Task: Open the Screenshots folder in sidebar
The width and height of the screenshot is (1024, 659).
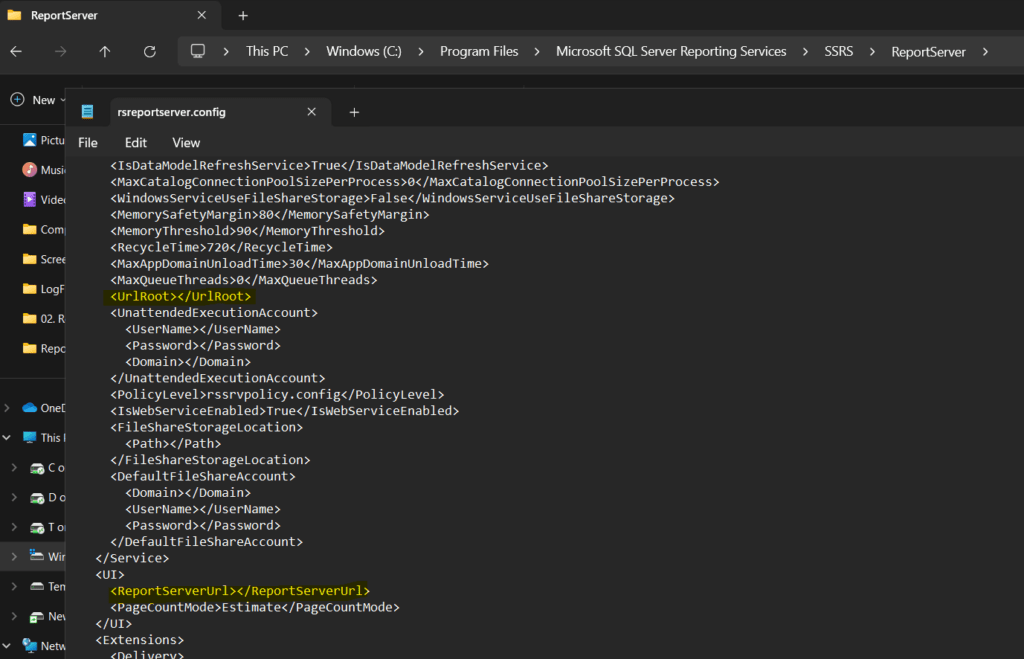Action: [43, 259]
